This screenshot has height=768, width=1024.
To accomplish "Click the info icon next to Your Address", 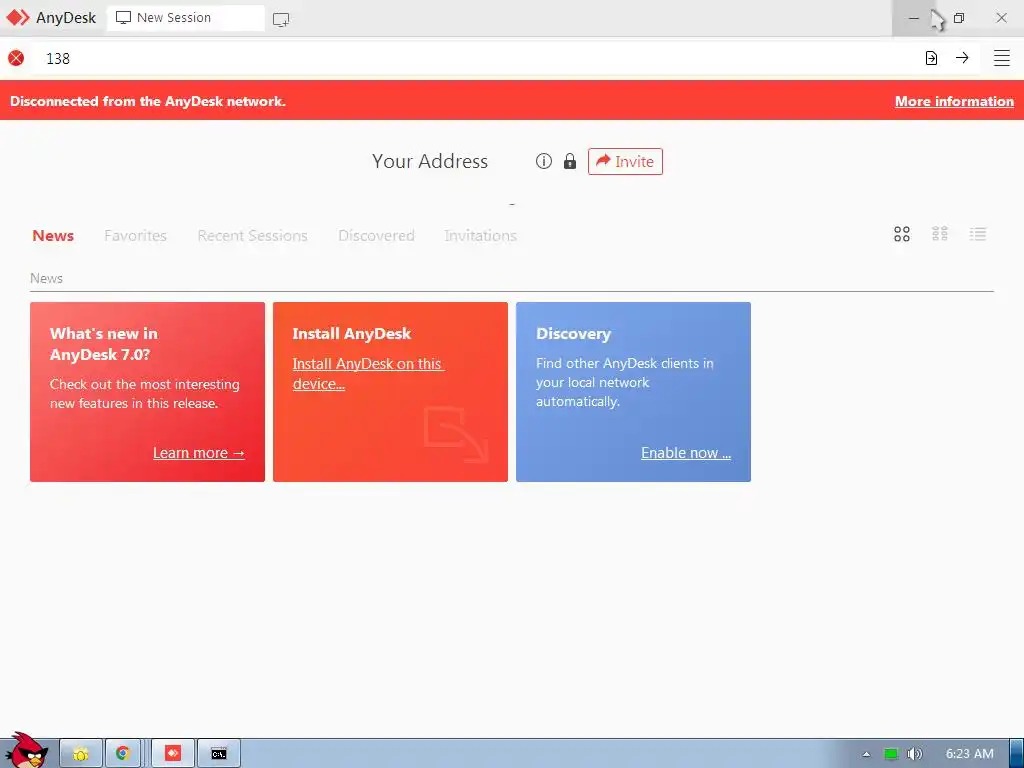I will pyautogui.click(x=543, y=161).
